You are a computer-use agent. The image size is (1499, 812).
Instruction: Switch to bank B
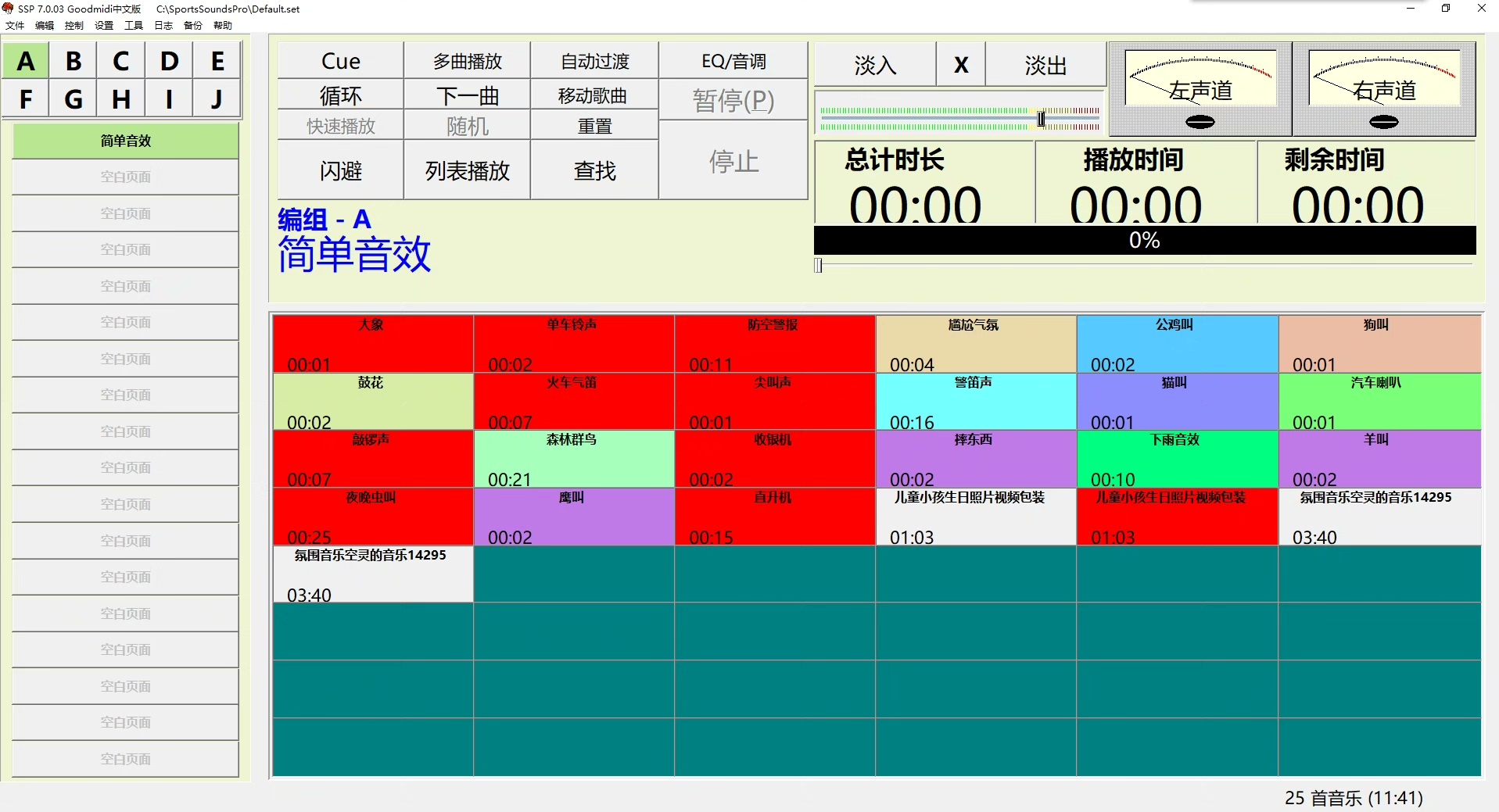74,61
